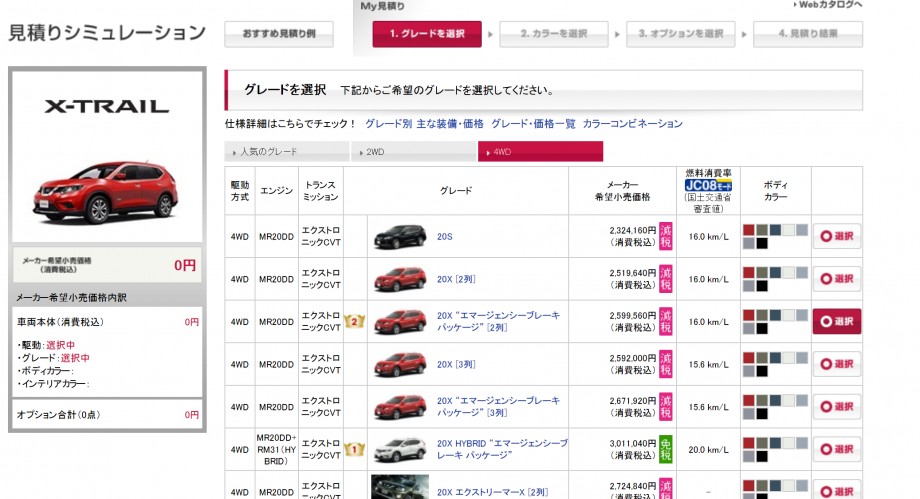Switch to the 人気のグレード filter tab
920x499 pixels.
286,151
